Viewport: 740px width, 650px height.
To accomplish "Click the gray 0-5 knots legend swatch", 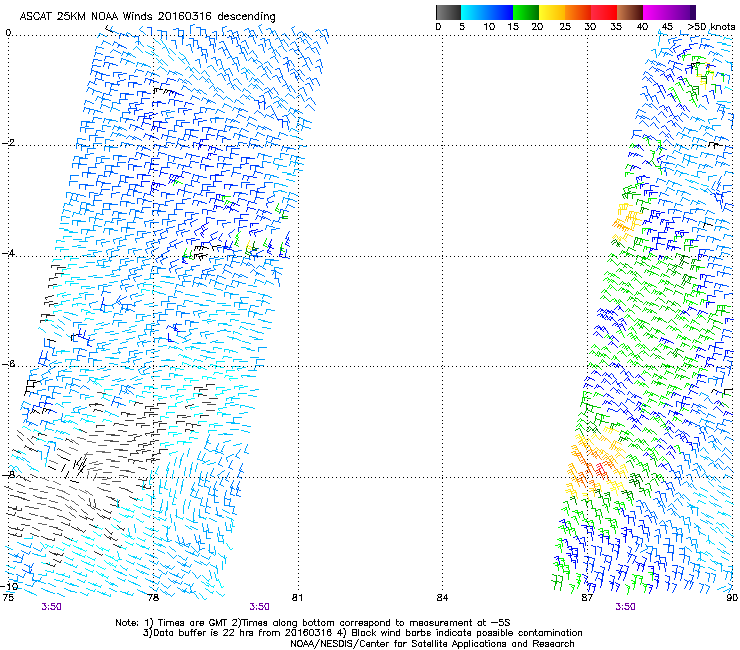I will pyautogui.click(x=449, y=12).
